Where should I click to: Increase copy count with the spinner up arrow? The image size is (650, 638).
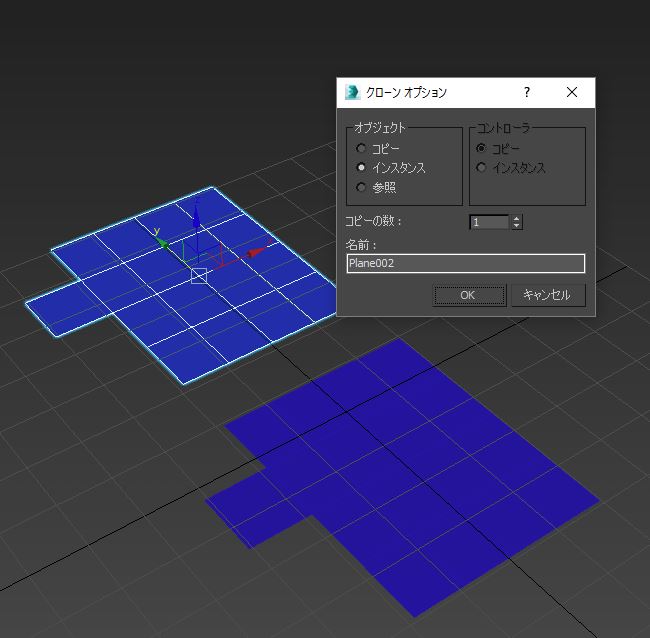tap(516, 218)
